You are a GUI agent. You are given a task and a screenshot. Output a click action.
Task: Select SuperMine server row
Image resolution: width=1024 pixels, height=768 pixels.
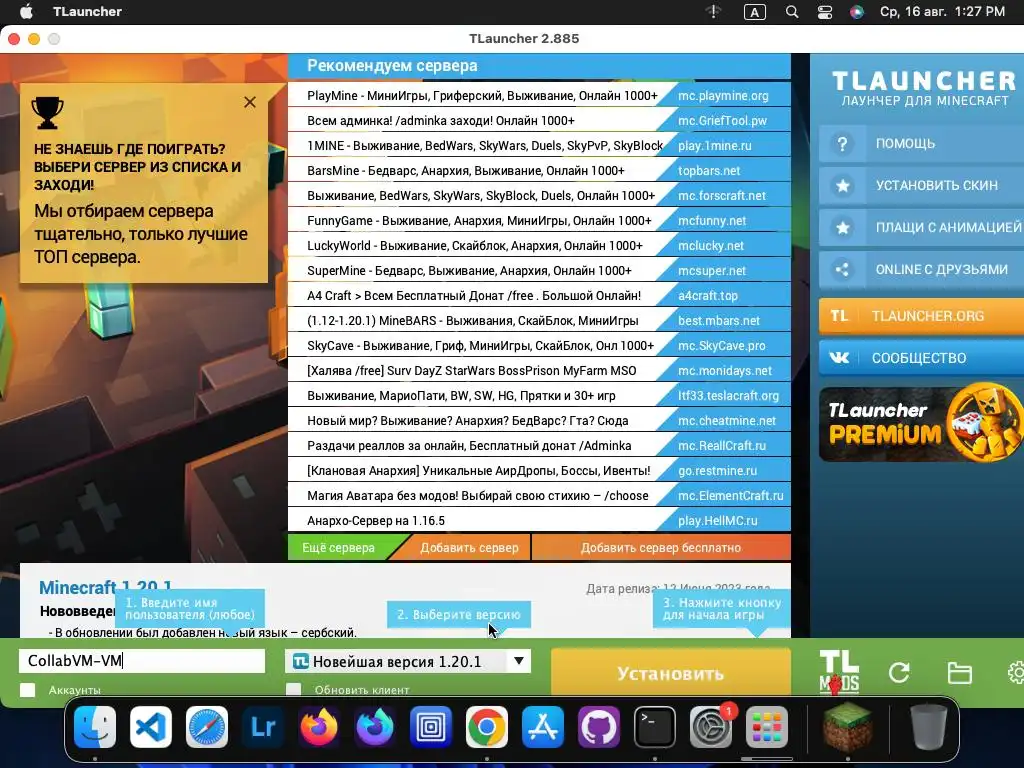coord(539,270)
